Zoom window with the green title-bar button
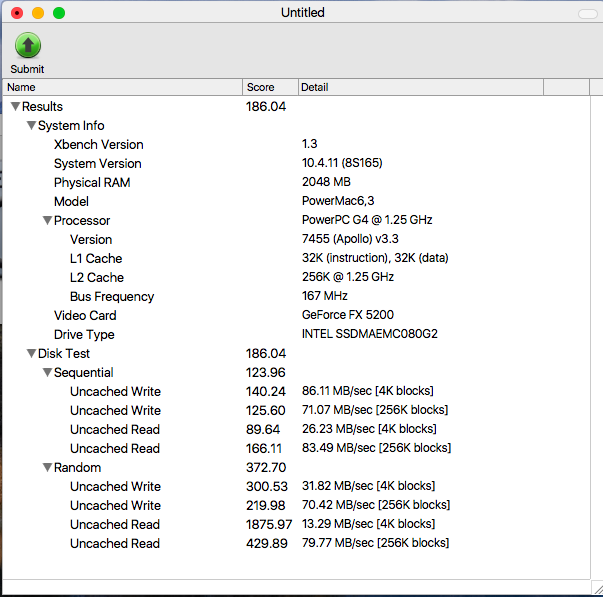The height and width of the screenshot is (597, 603). point(59,13)
